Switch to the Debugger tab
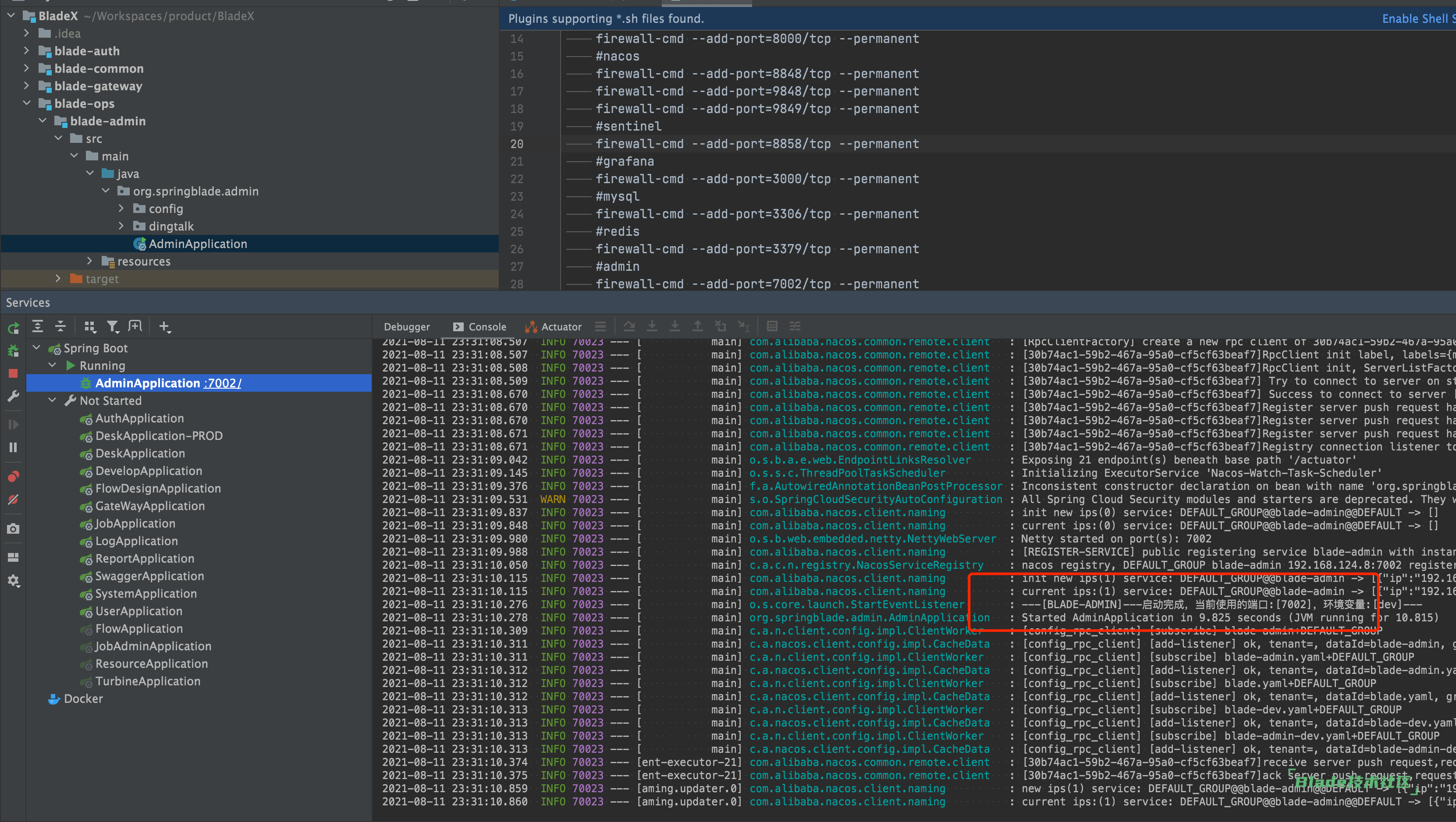1456x822 pixels. 406,326
